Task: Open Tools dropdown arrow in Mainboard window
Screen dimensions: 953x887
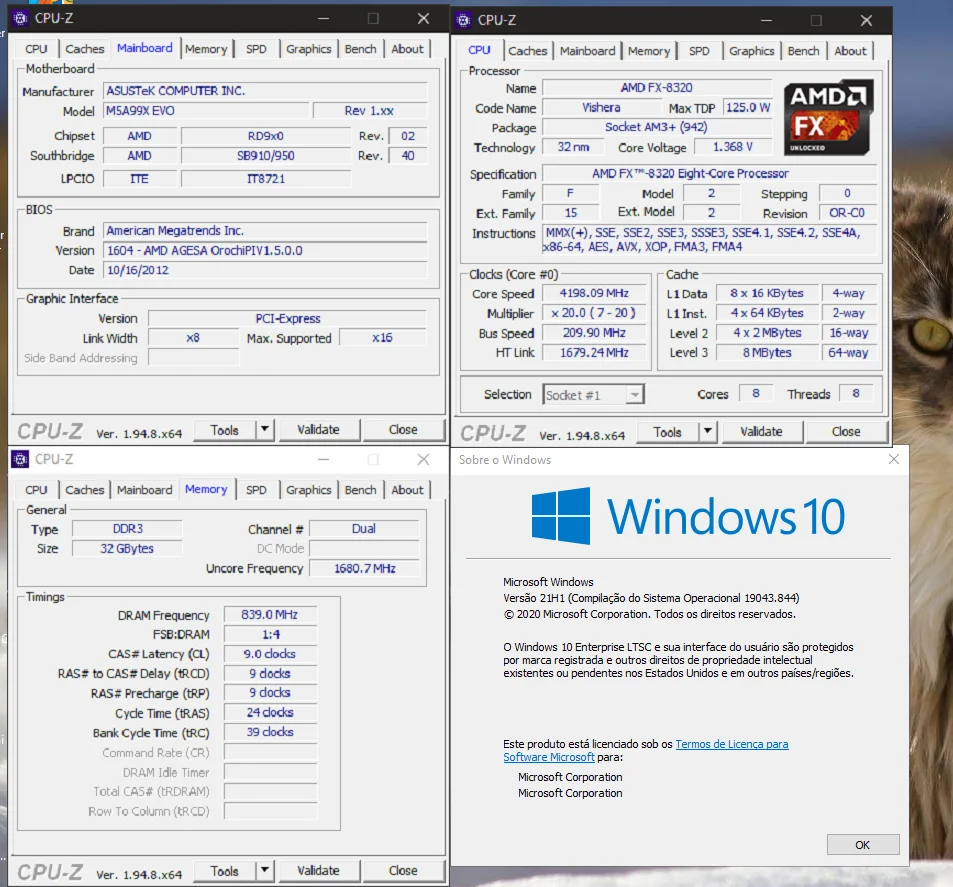Action: tap(265, 429)
